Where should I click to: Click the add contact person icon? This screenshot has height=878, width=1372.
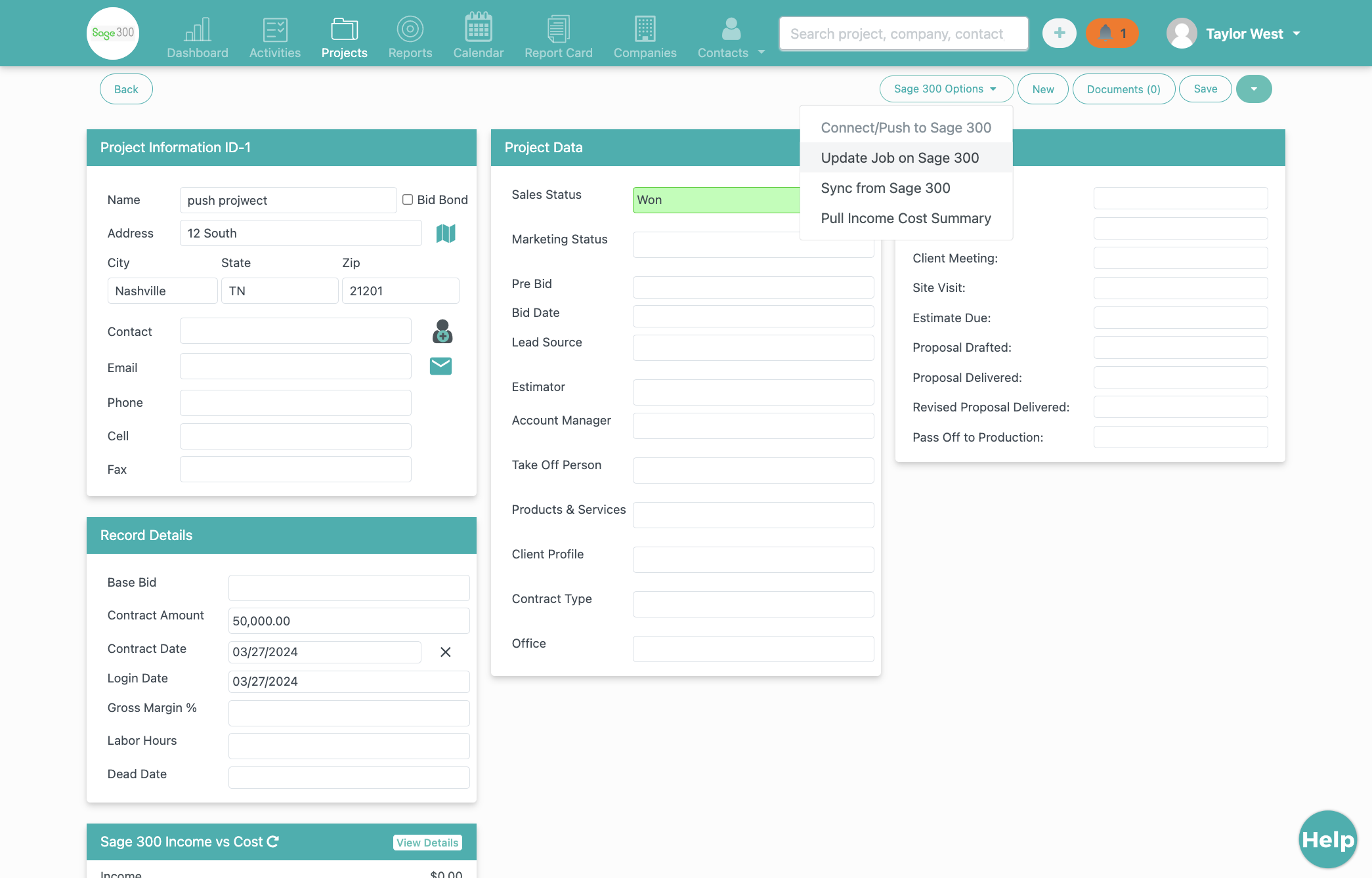(442, 331)
